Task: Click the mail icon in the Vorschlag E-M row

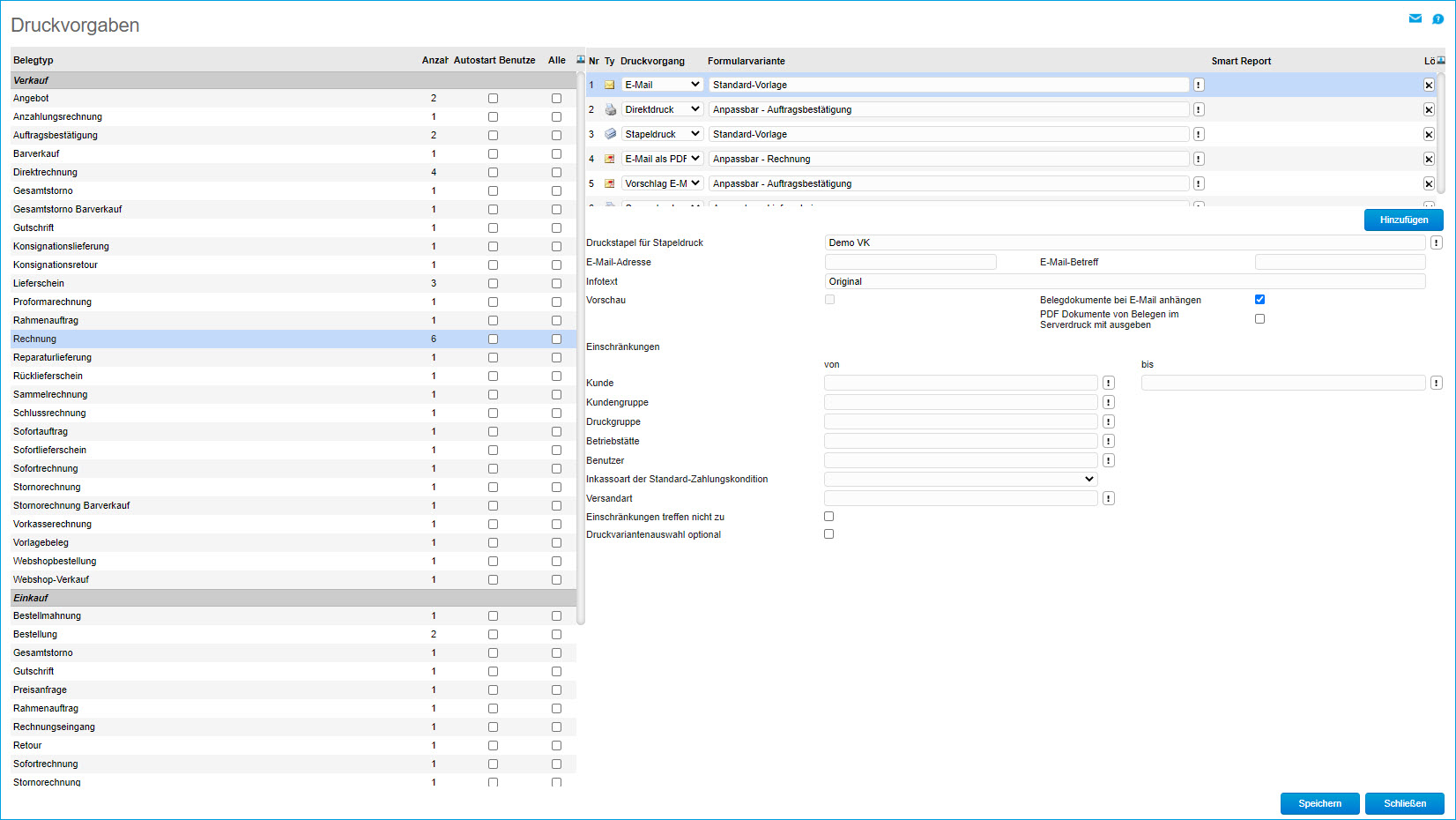Action: (x=609, y=183)
